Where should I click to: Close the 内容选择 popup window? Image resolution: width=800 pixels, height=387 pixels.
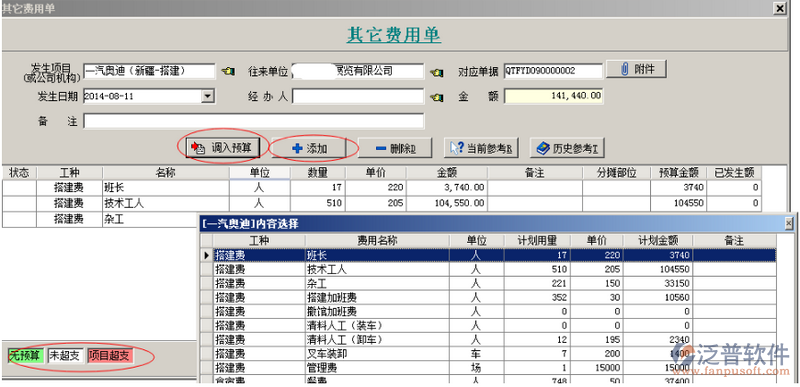(x=789, y=223)
